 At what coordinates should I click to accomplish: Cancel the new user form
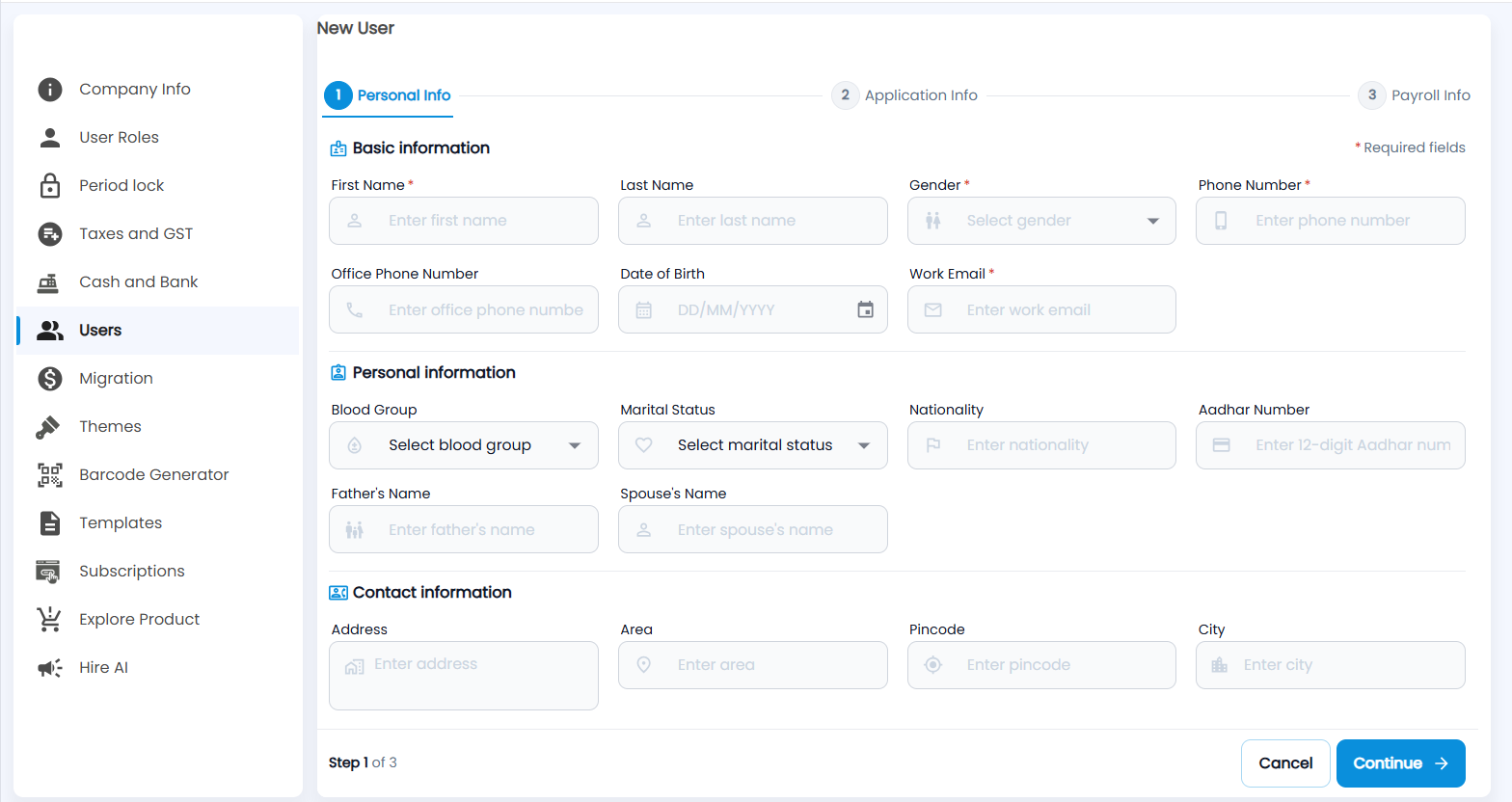click(x=1285, y=763)
